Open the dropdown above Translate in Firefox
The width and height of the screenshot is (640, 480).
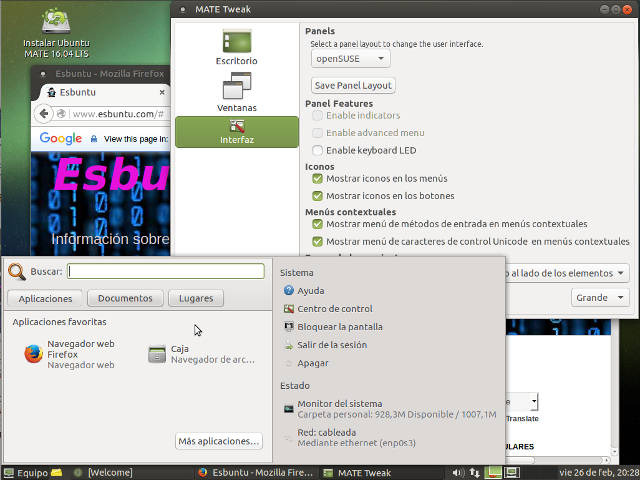(x=522, y=402)
